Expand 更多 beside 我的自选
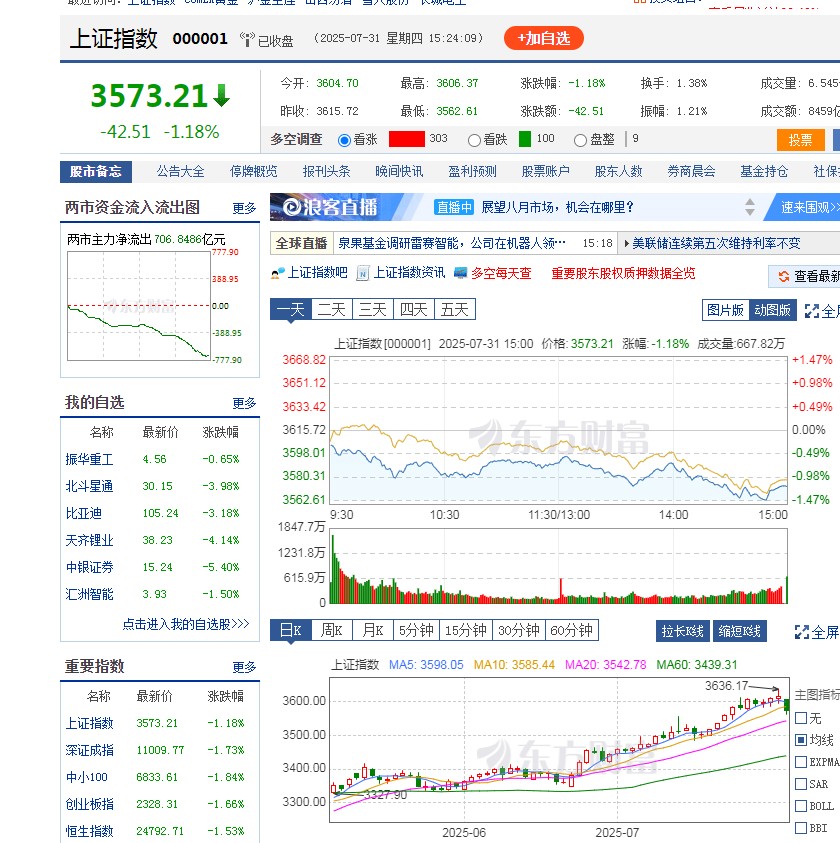The width and height of the screenshot is (840, 843). coord(246,403)
